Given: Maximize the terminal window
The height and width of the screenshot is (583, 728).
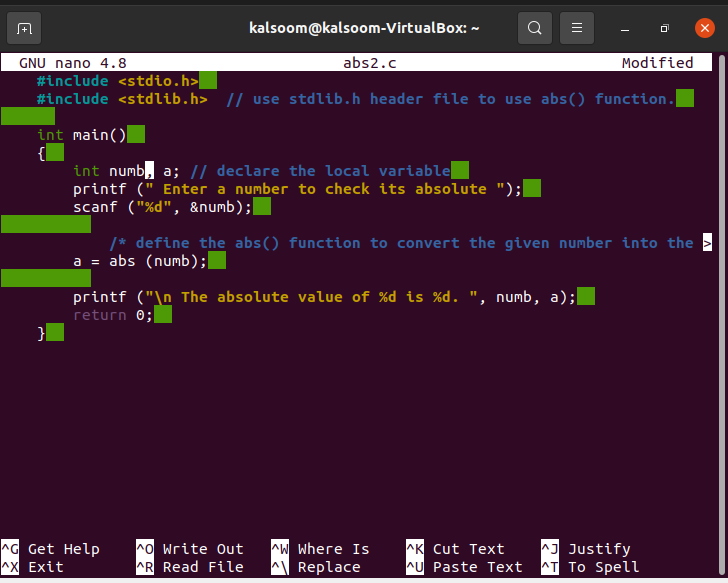Looking at the screenshot, I should coord(664,27).
